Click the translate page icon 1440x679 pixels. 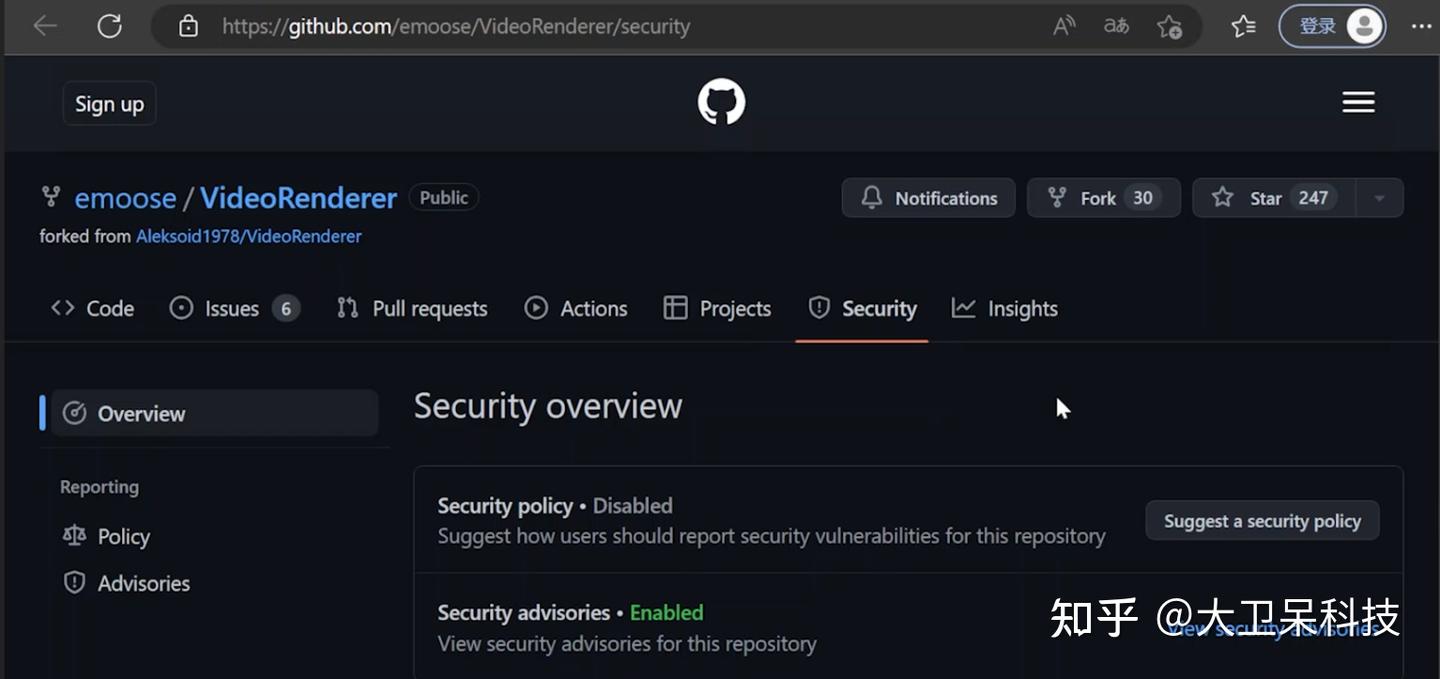click(1116, 26)
